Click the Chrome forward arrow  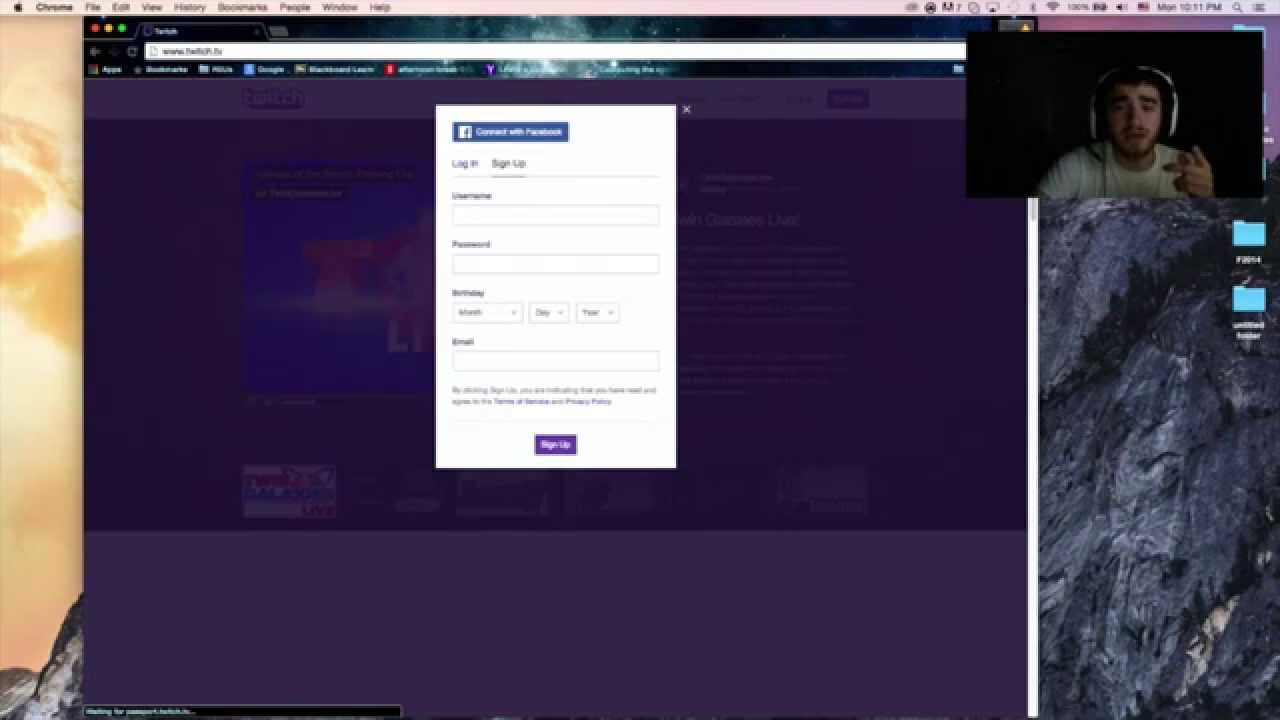113,51
